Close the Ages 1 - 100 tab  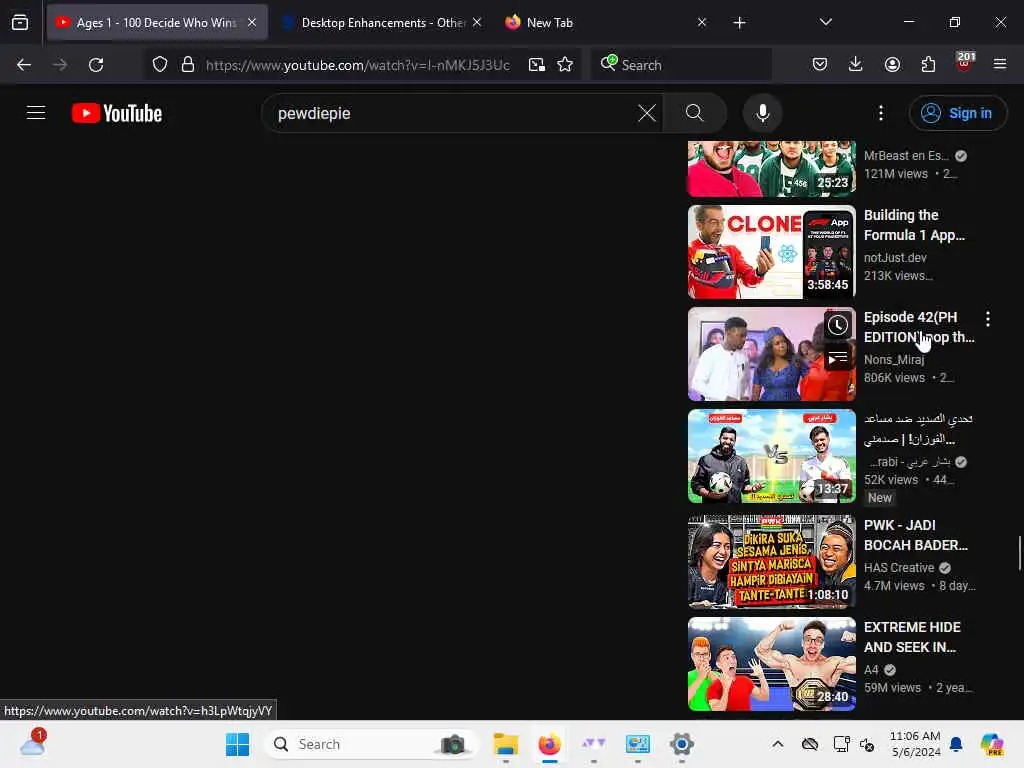coord(252,22)
